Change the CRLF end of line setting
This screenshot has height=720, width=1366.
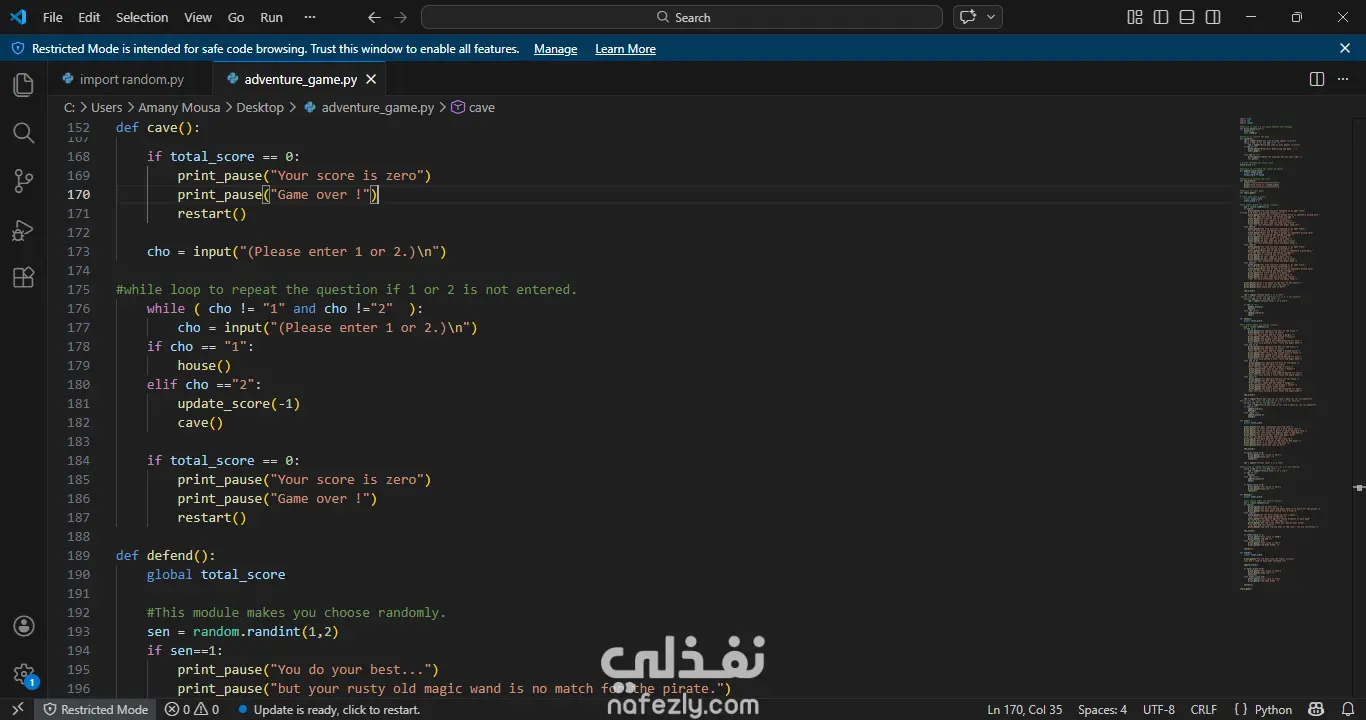(x=1204, y=709)
